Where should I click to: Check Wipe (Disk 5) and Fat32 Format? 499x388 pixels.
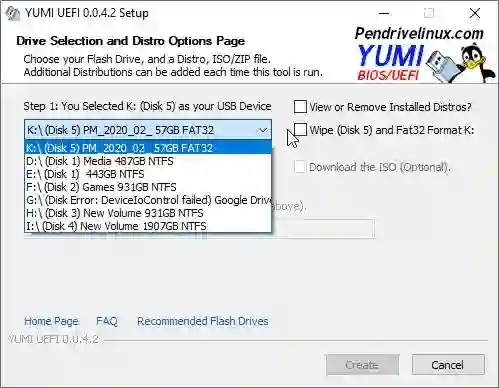click(300, 130)
